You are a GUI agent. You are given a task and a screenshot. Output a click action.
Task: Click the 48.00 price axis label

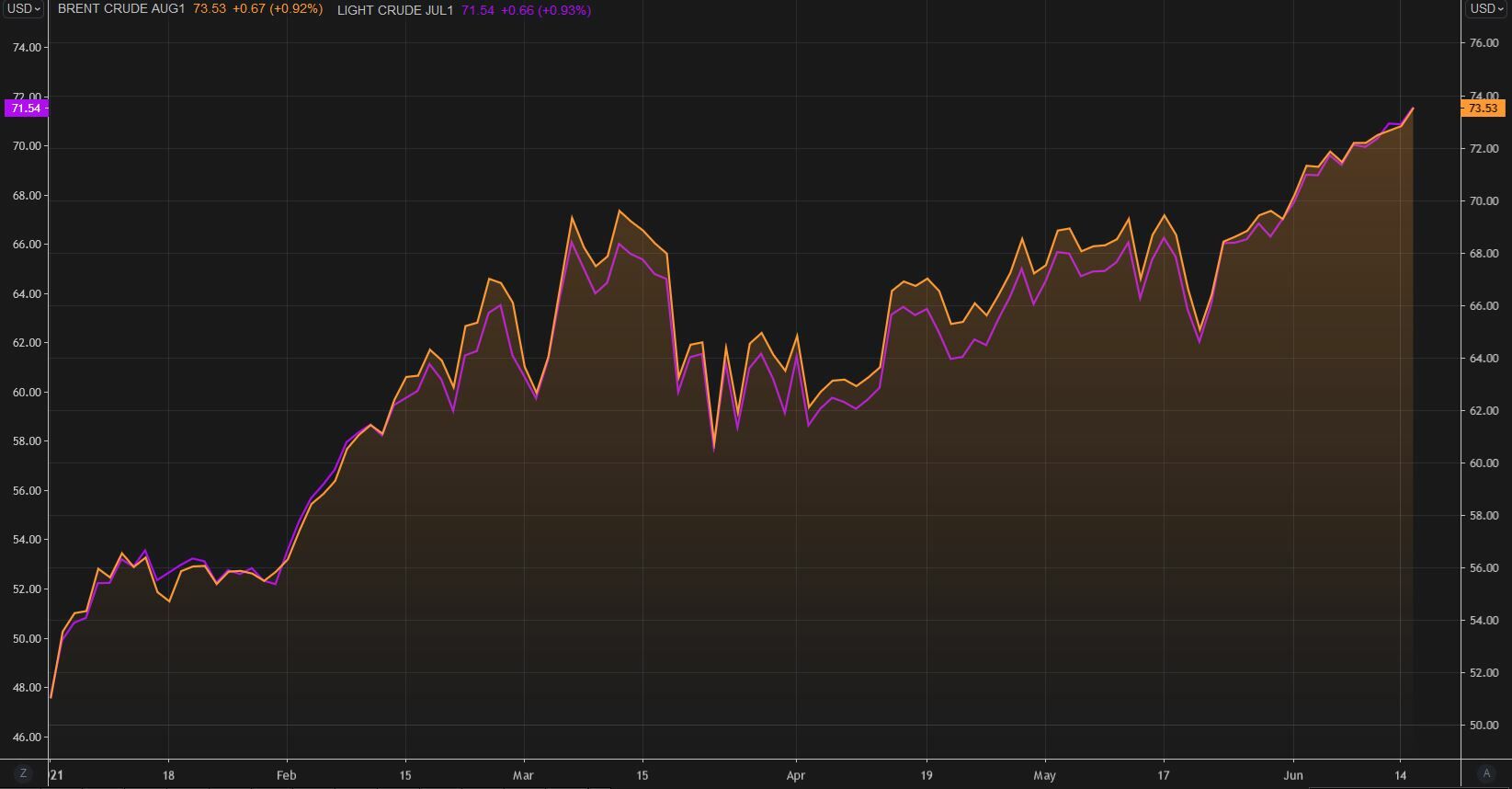coord(27,688)
